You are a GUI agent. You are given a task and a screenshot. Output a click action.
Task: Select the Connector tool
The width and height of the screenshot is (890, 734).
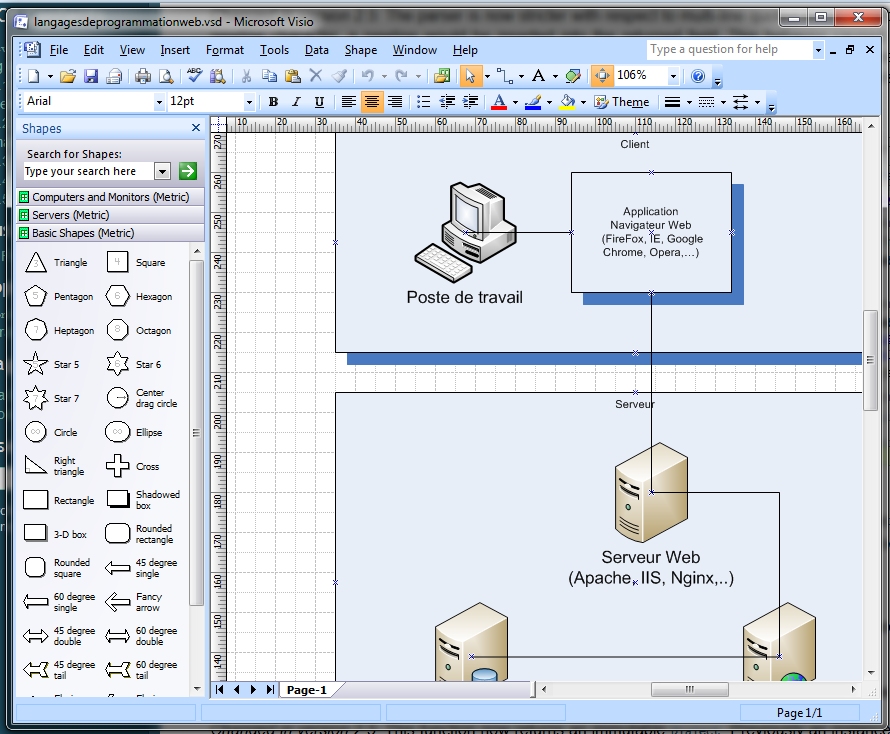(503, 76)
